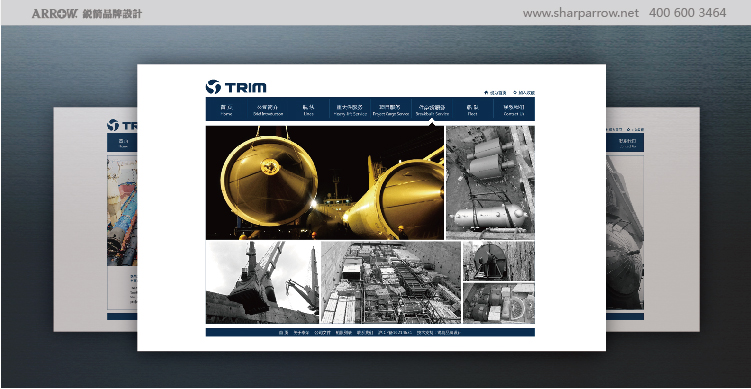Open the Home navigation item
The width and height of the screenshot is (751, 389).
(x=226, y=110)
